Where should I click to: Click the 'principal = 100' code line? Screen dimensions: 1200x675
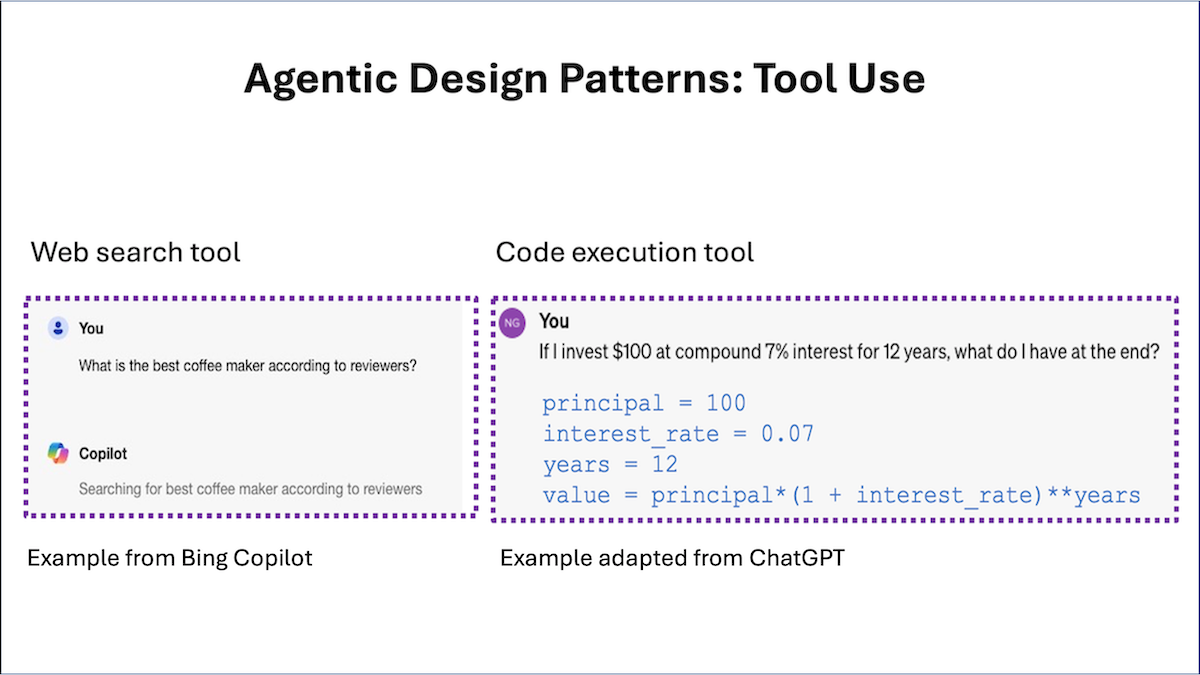pyautogui.click(x=644, y=404)
